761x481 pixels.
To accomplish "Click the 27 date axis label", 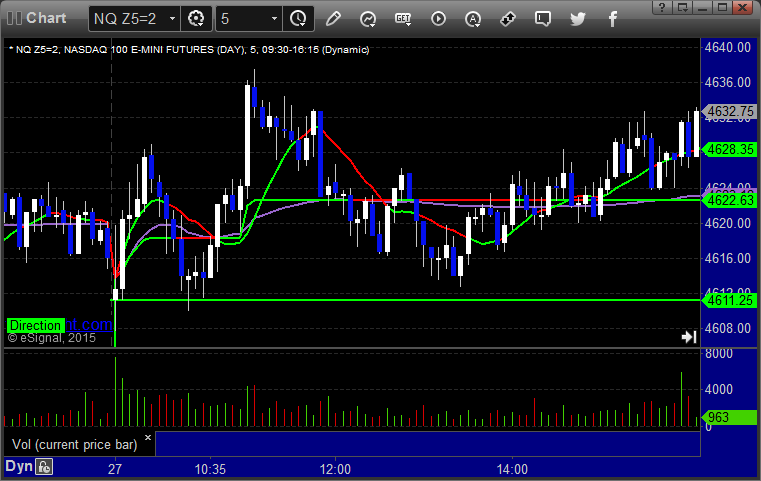I will (x=115, y=469).
